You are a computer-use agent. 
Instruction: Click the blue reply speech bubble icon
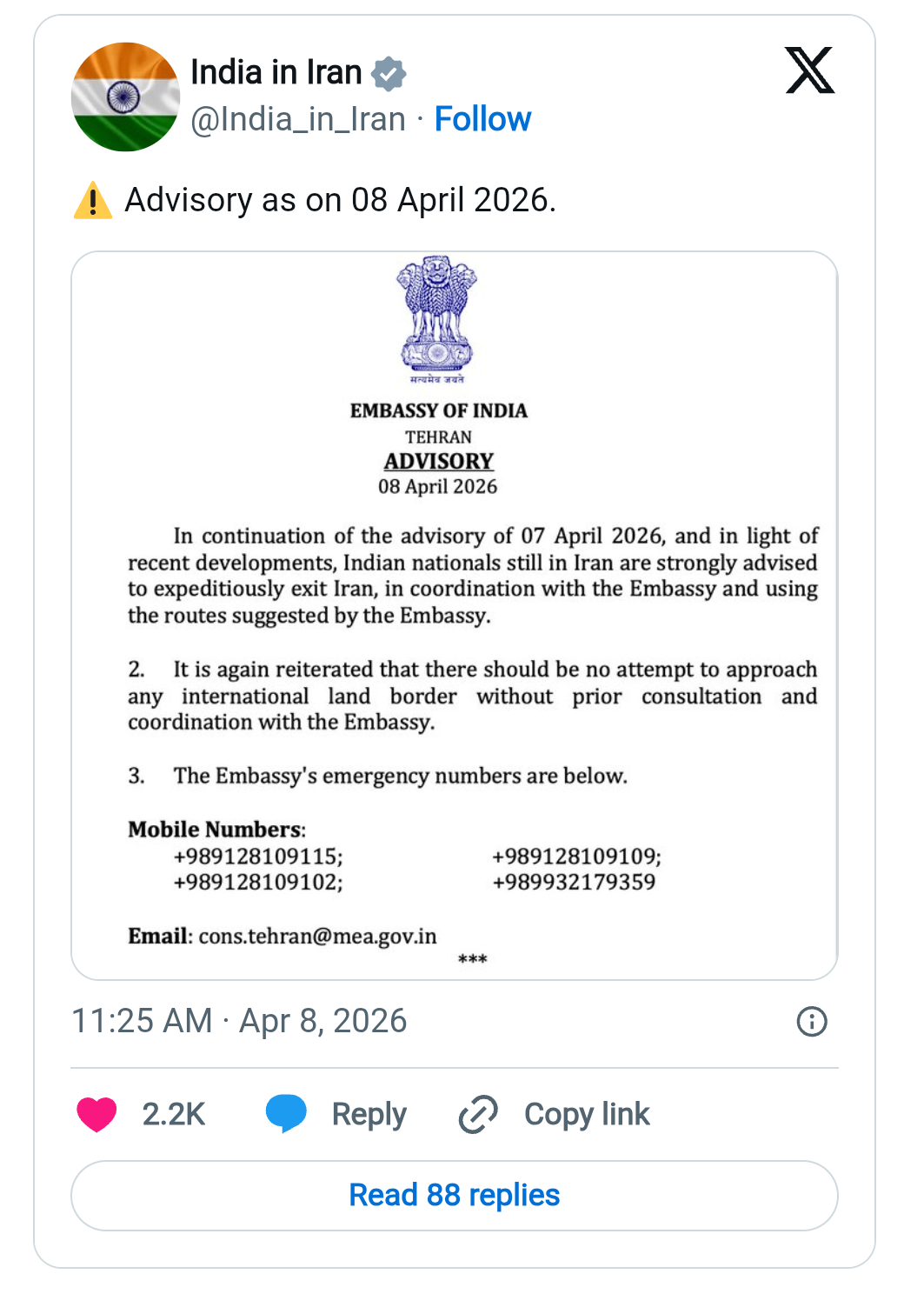coord(286,1113)
